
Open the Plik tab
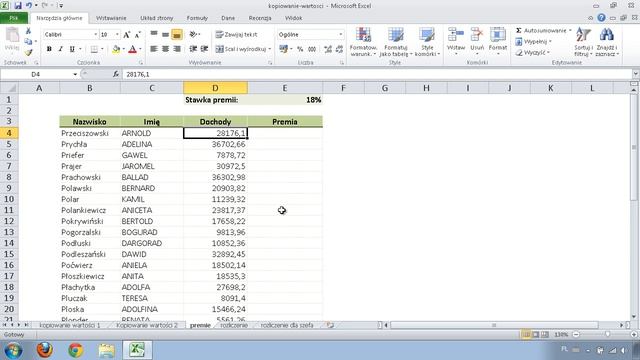(x=14, y=18)
